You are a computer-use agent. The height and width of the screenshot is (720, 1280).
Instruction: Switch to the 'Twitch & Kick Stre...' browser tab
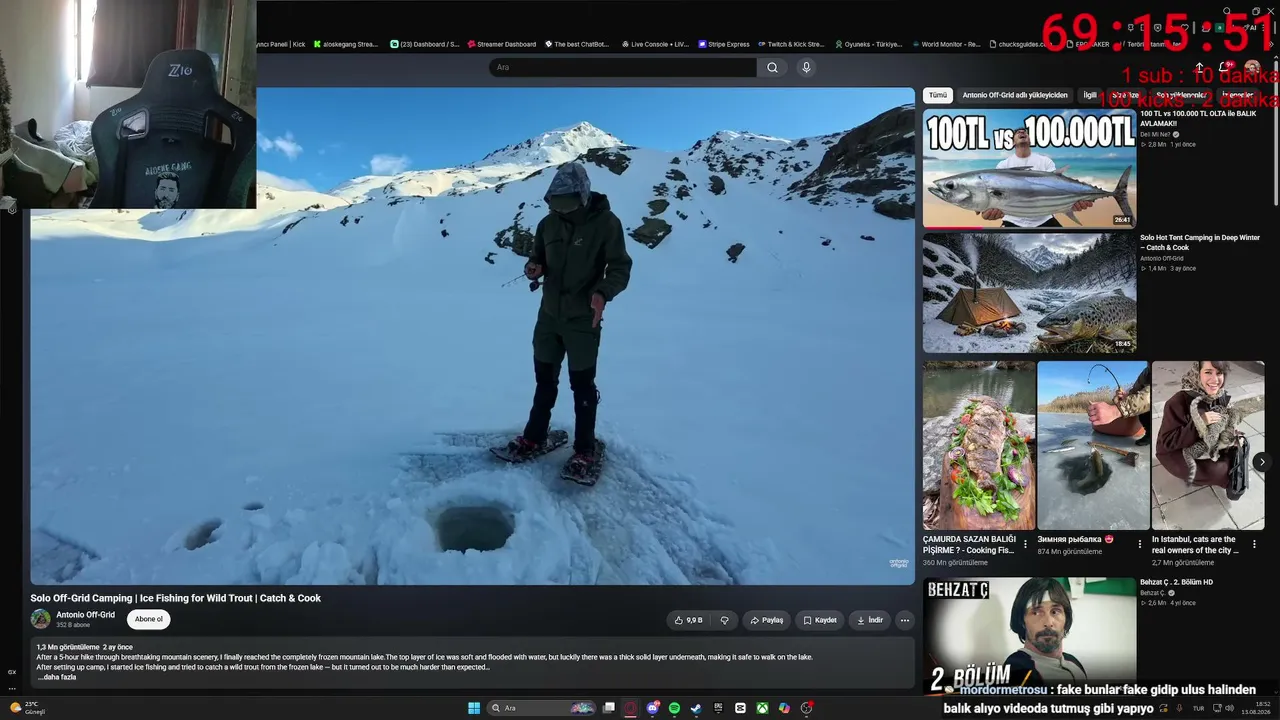coord(790,44)
